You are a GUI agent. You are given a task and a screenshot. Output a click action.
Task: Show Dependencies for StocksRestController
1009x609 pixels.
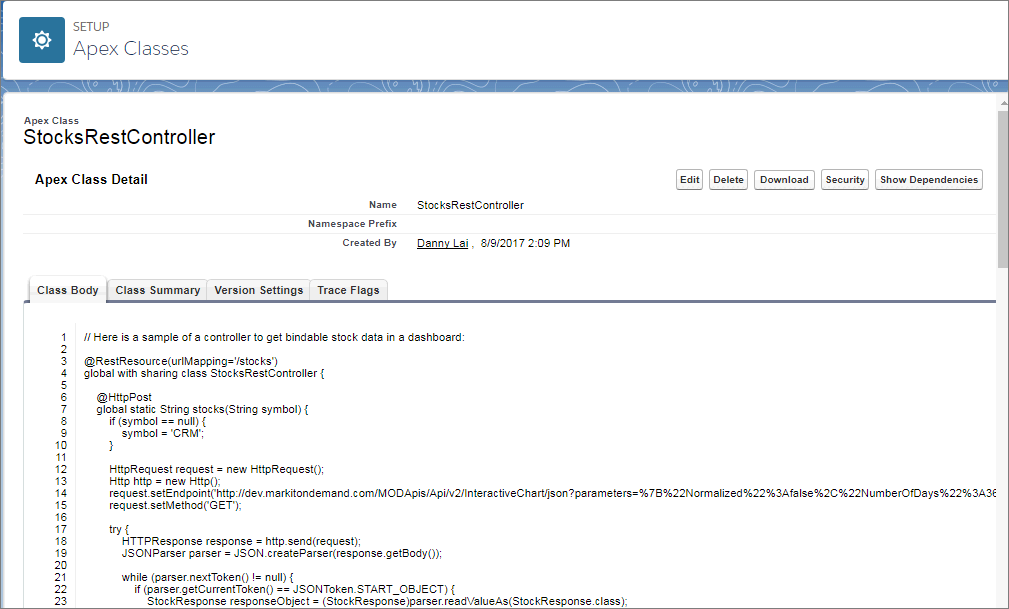pyautogui.click(x=927, y=179)
